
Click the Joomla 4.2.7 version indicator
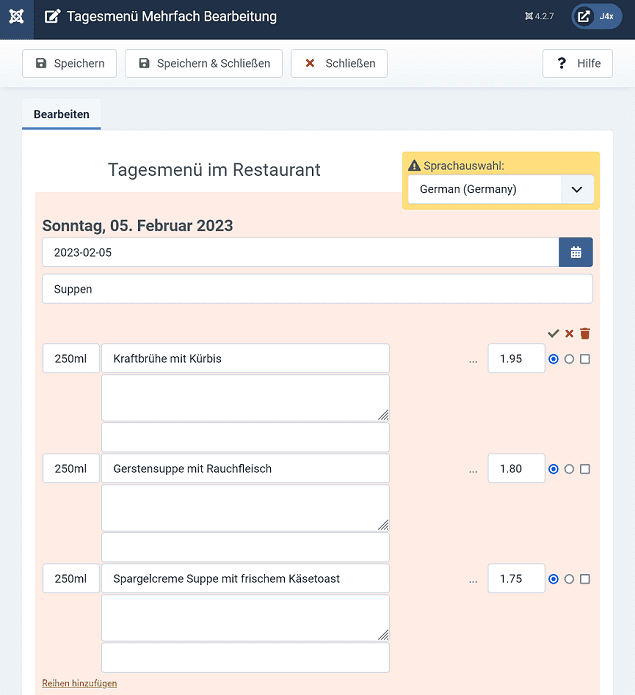point(538,17)
